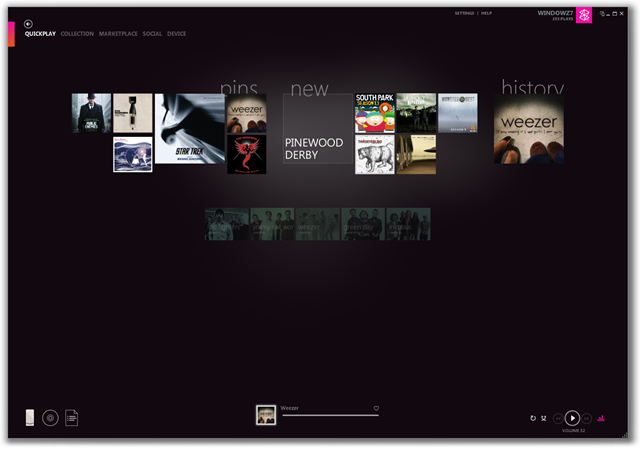Skip to the previous track
This screenshot has height=449, width=640.
[x=558, y=418]
